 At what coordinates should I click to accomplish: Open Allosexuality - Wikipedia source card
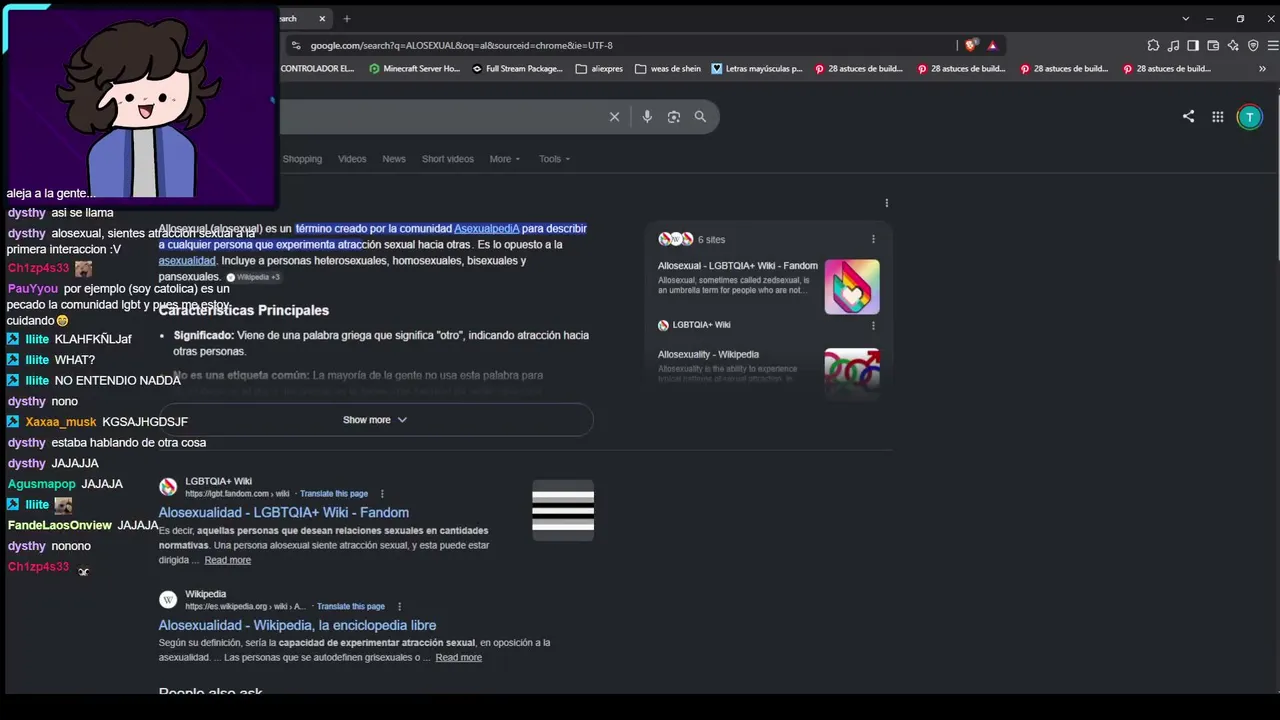pyautogui.click(x=708, y=355)
